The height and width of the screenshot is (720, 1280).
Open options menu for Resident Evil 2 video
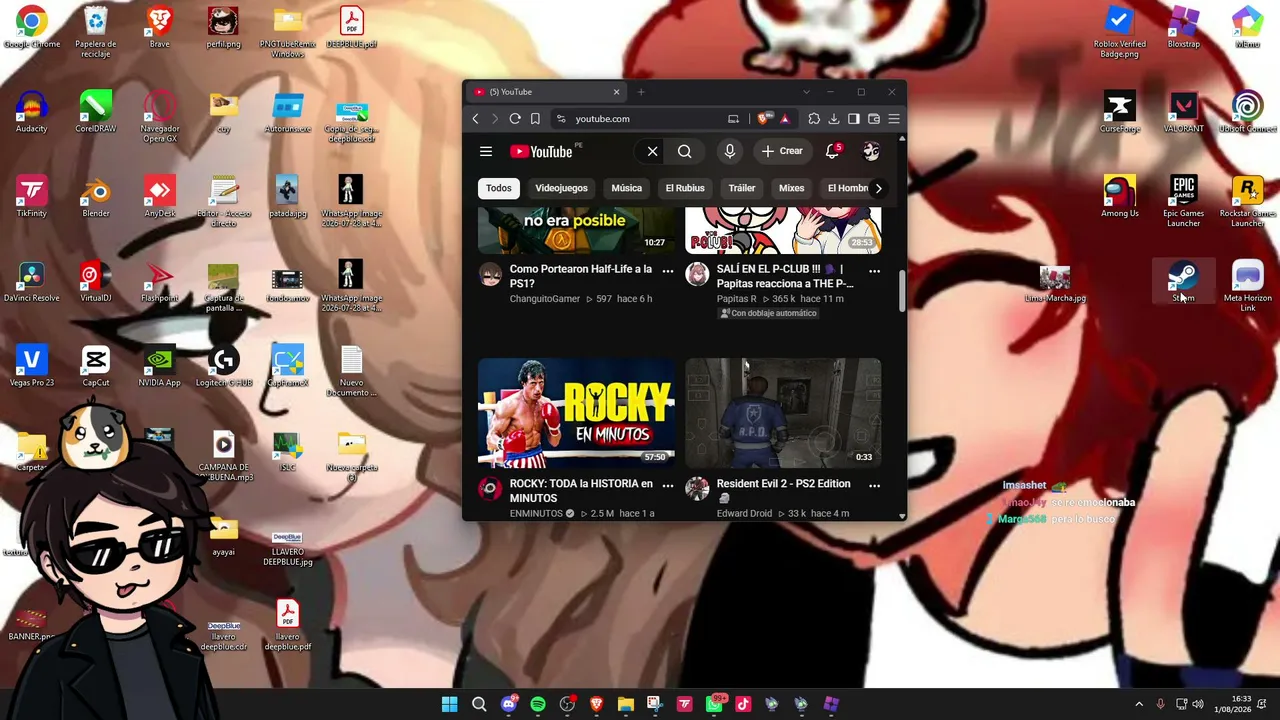point(874,485)
